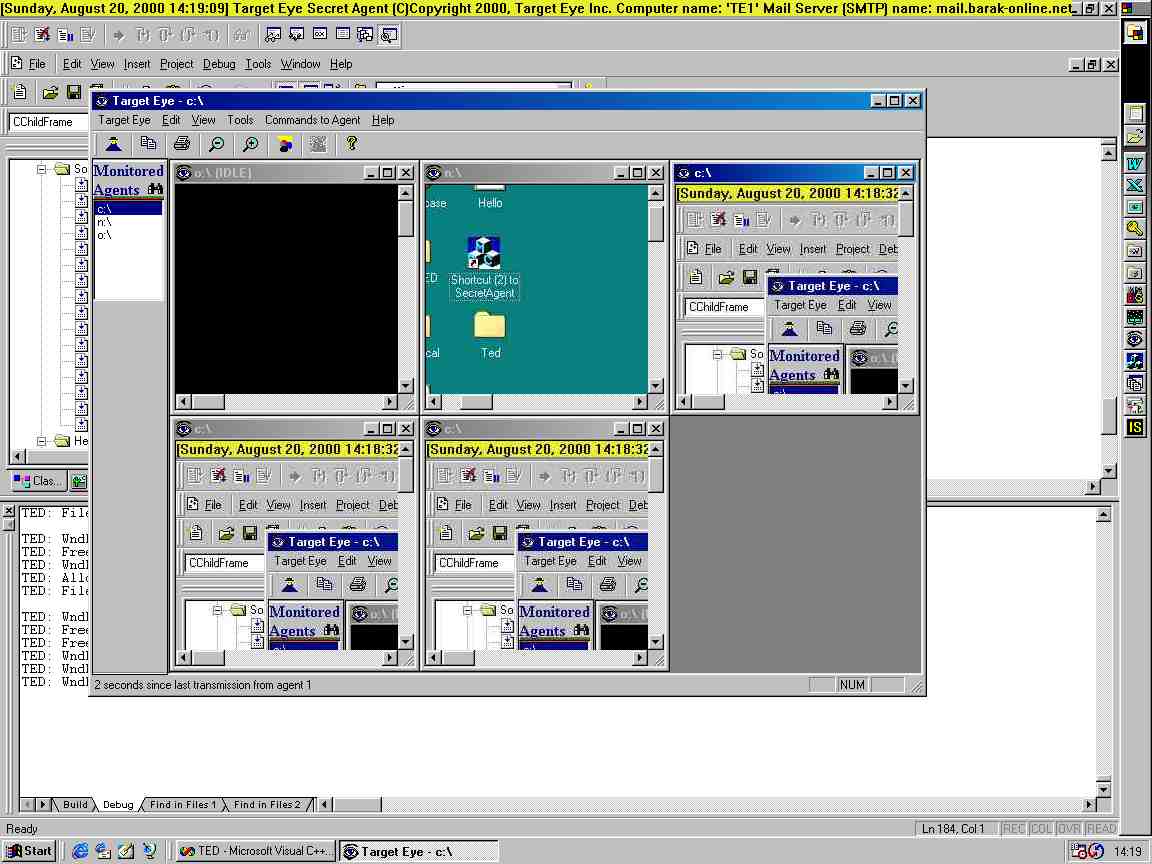Click Show Desktop icon in quick launch
This screenshot has height=864, width=1152.
[x=126, y=851]
